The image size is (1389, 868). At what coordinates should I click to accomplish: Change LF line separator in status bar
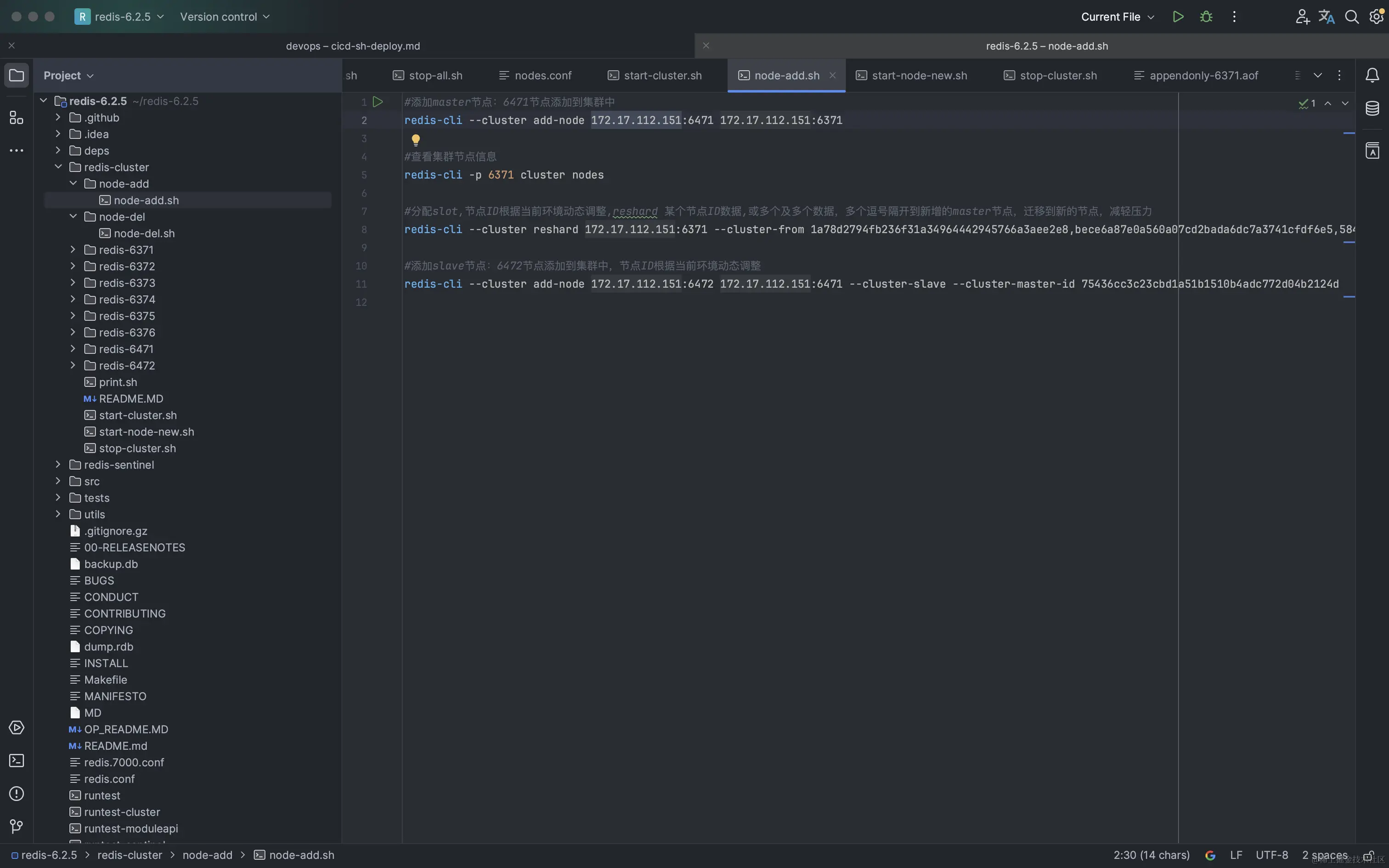pos(1237,855)
